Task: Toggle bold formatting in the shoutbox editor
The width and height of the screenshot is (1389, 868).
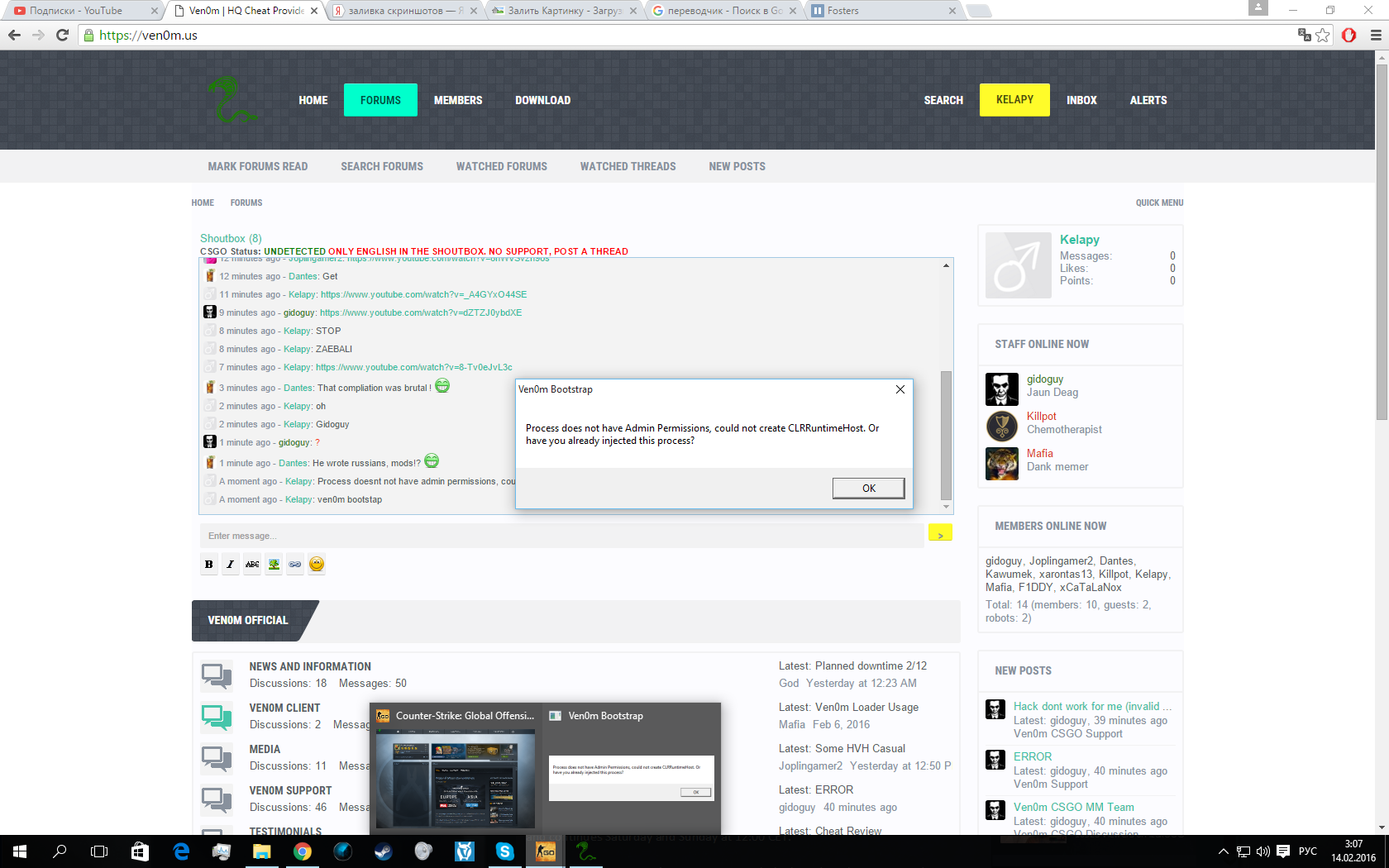Action: pos(209,564)
